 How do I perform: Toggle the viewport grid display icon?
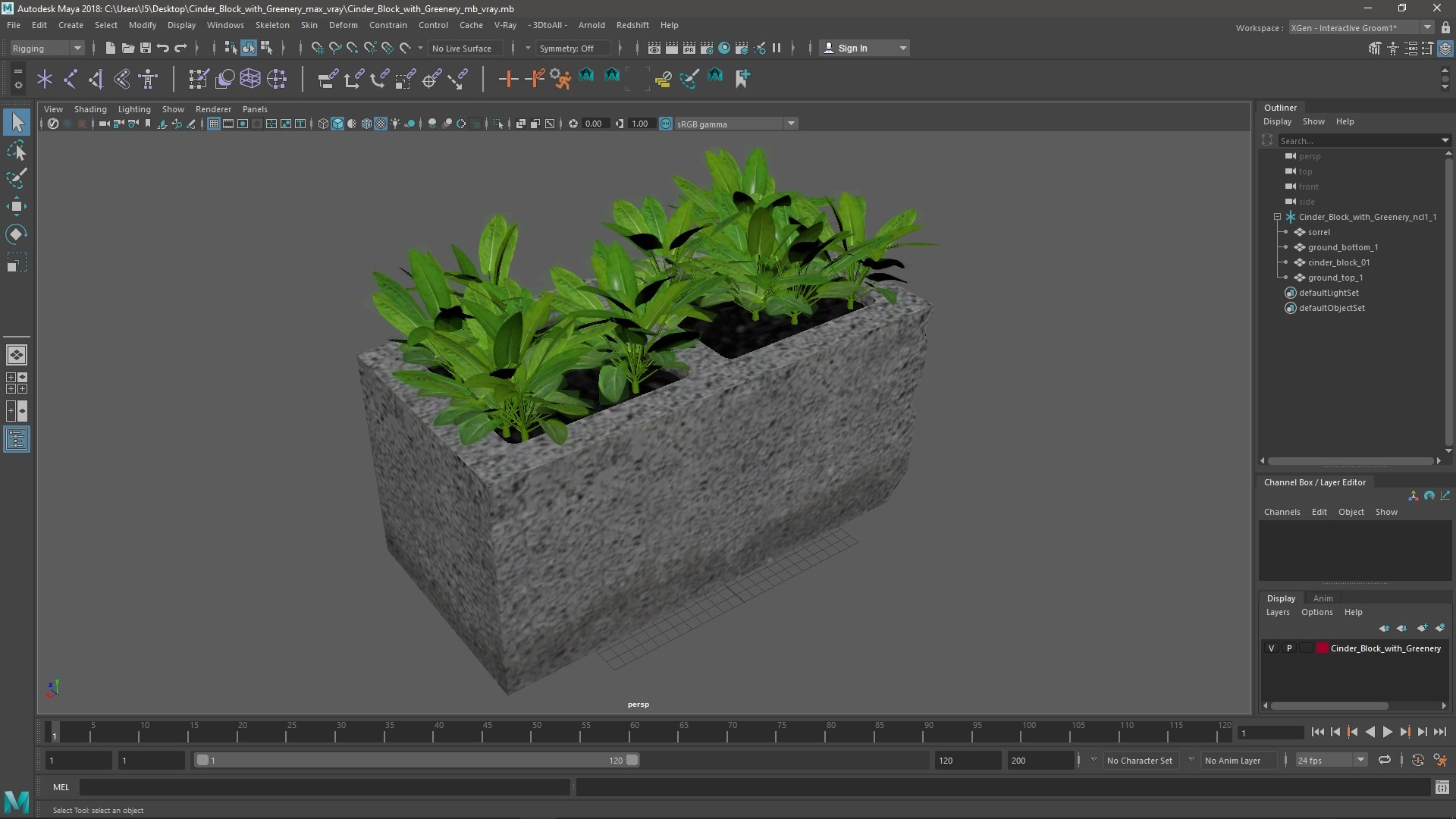[x=214, y=124]
